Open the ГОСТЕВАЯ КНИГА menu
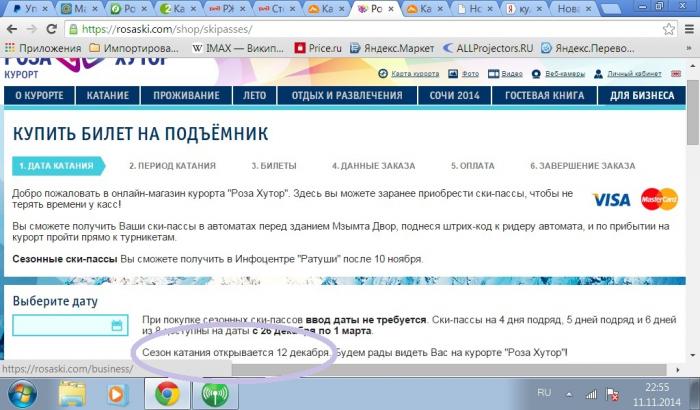 click(544, 96)
